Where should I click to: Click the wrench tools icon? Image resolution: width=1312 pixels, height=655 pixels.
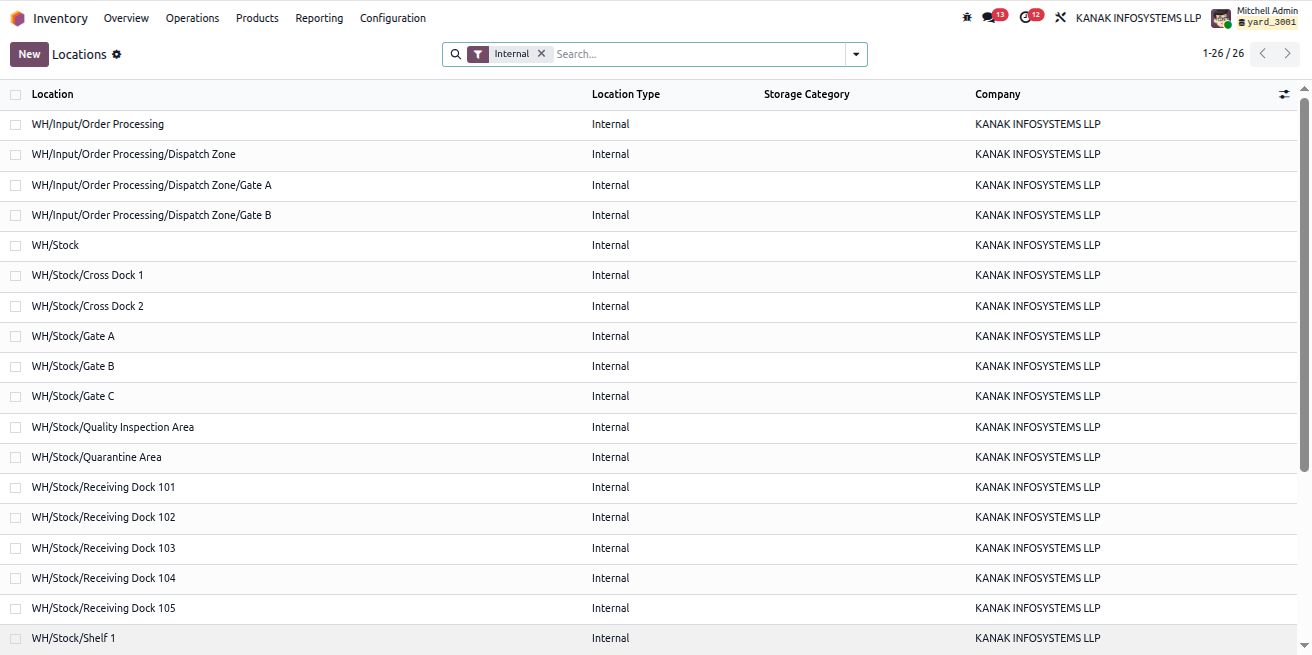[x=1061, y=18]
